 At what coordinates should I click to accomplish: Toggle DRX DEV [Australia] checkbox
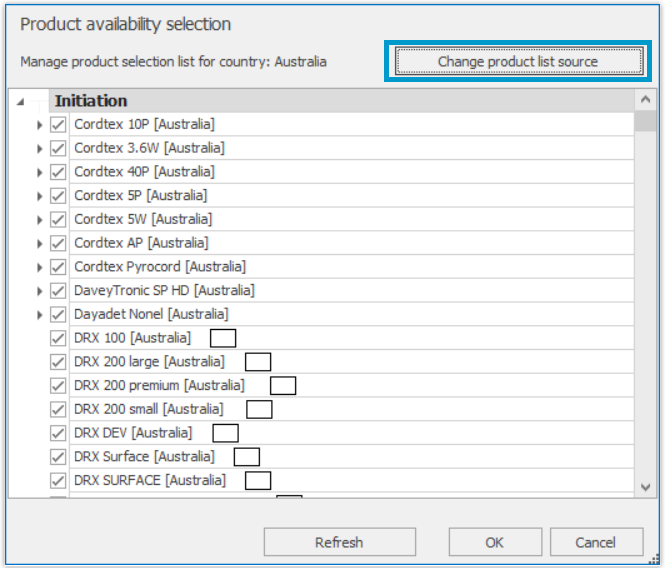(58, 434)
